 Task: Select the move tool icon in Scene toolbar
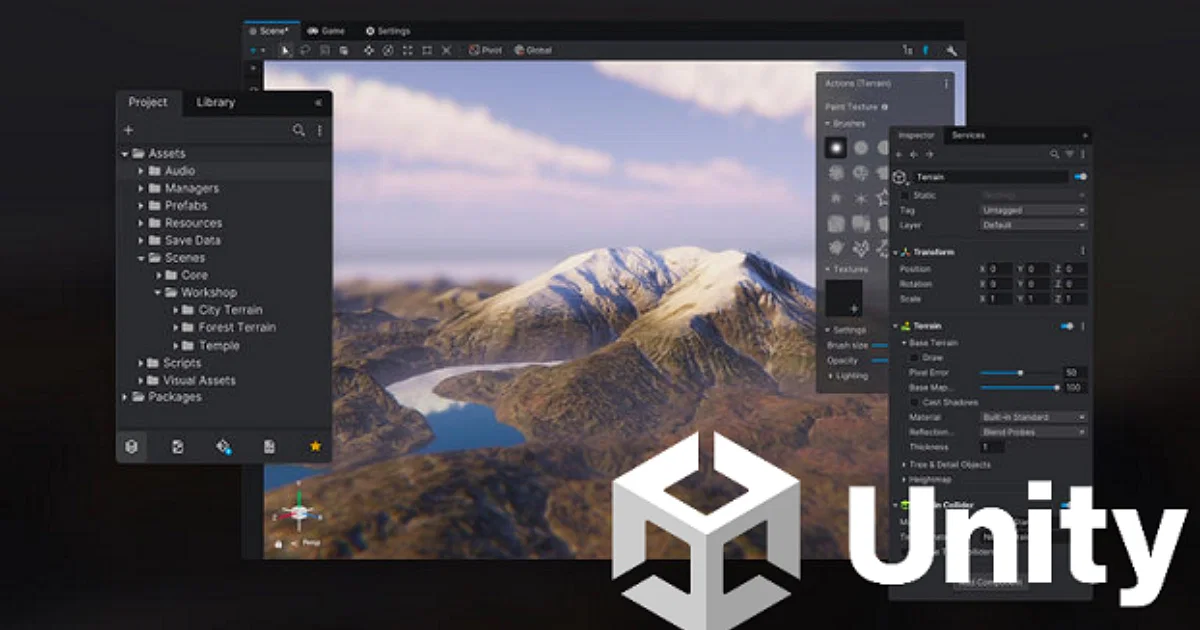369,50
